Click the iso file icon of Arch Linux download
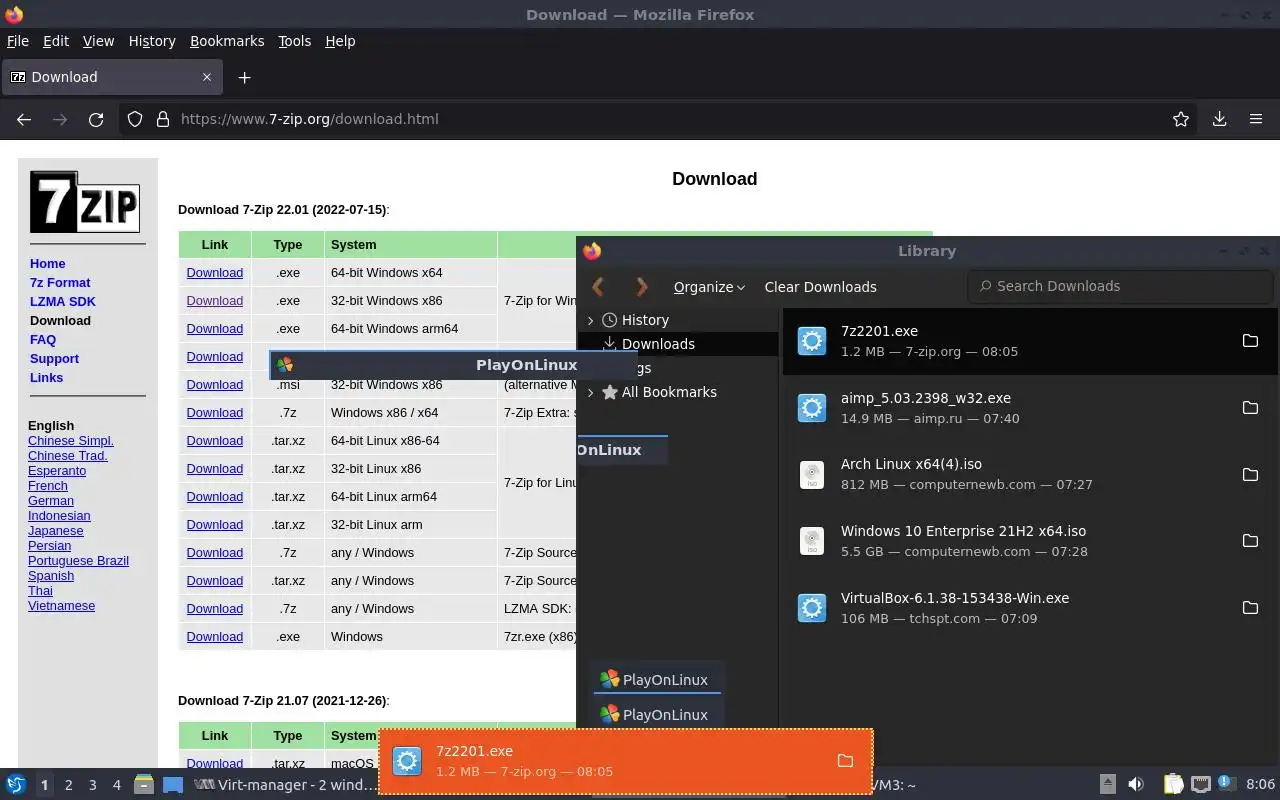1280x800 pixels. (x=812, y=474)
